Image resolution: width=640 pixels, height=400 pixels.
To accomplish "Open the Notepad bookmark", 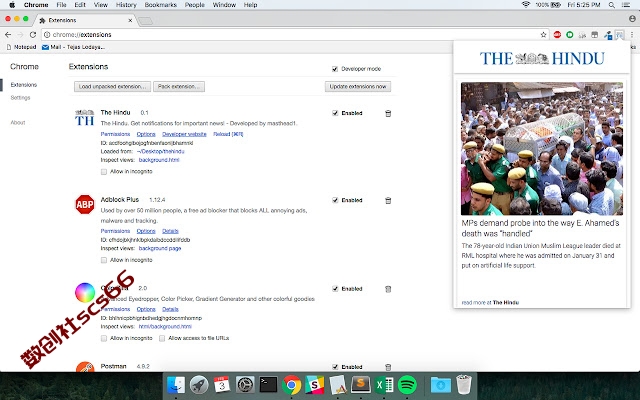I will click(x=22, y=47).
